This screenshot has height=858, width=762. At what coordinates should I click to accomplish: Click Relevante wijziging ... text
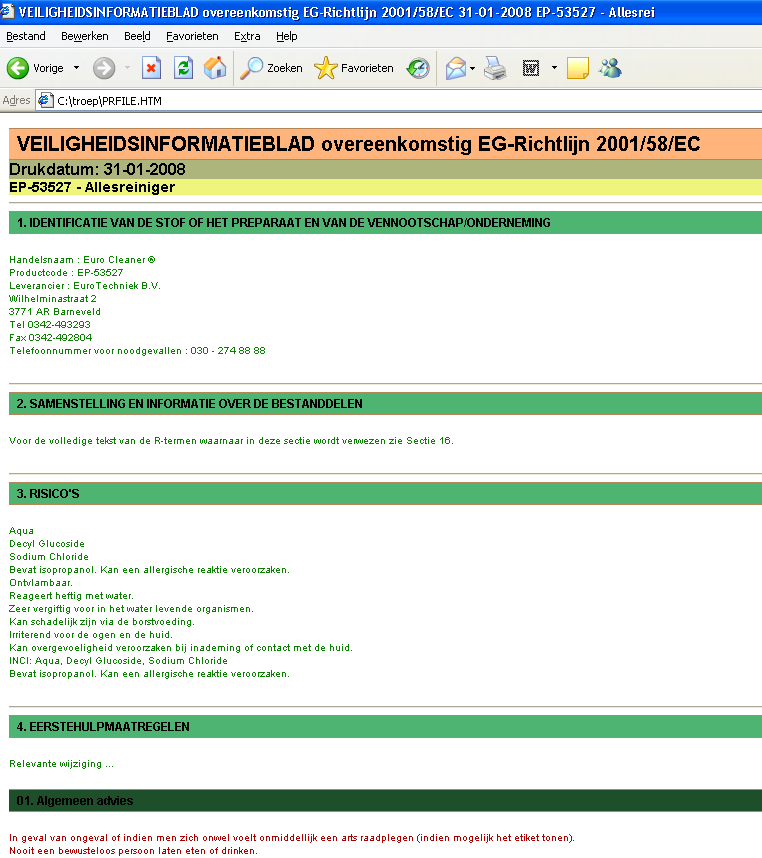click(61, 764)
